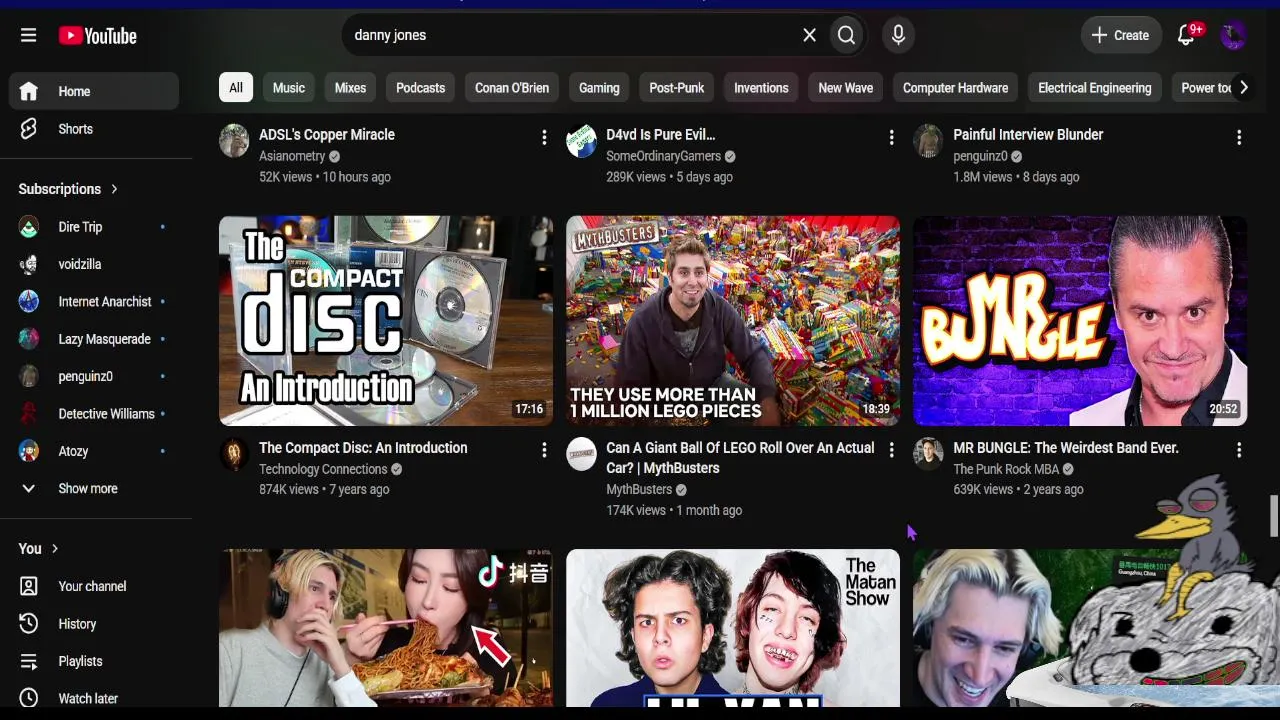Open the Mr Bungle video thumbnail

pyautogui.click(x=1080, y=321)
